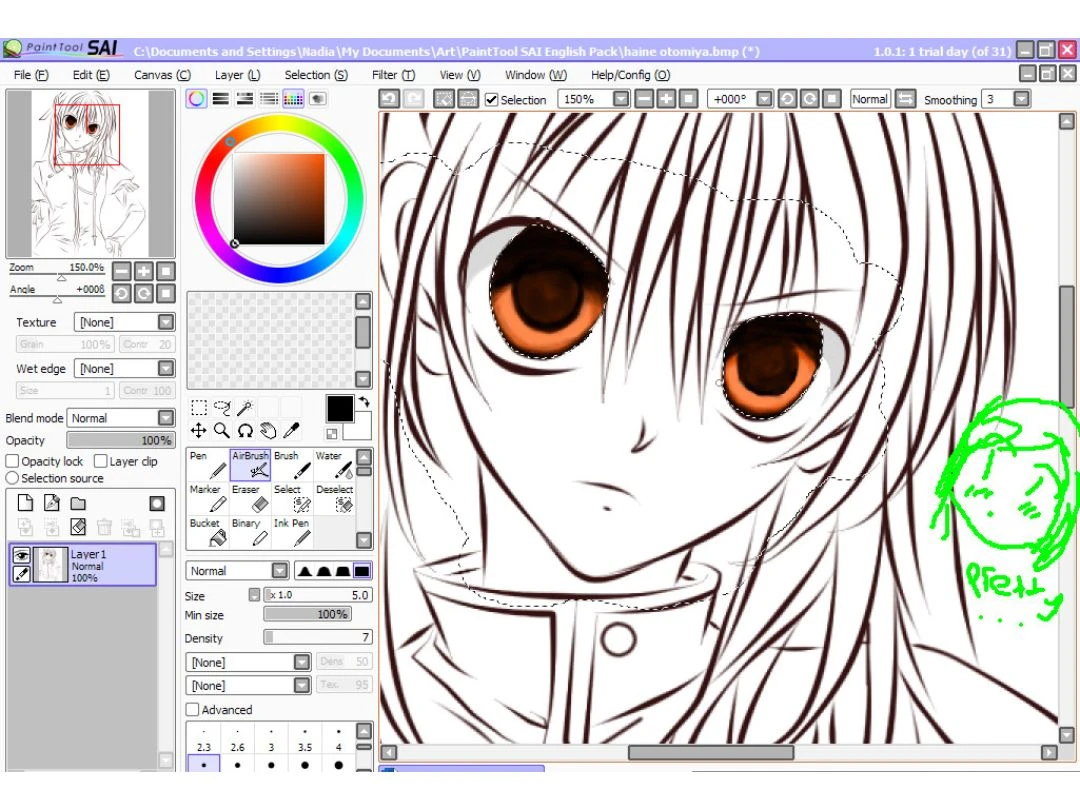Hide Layer1 using eye icon
The width and height of the screenshot is (1080, 810).
click(x=21, y=555)
